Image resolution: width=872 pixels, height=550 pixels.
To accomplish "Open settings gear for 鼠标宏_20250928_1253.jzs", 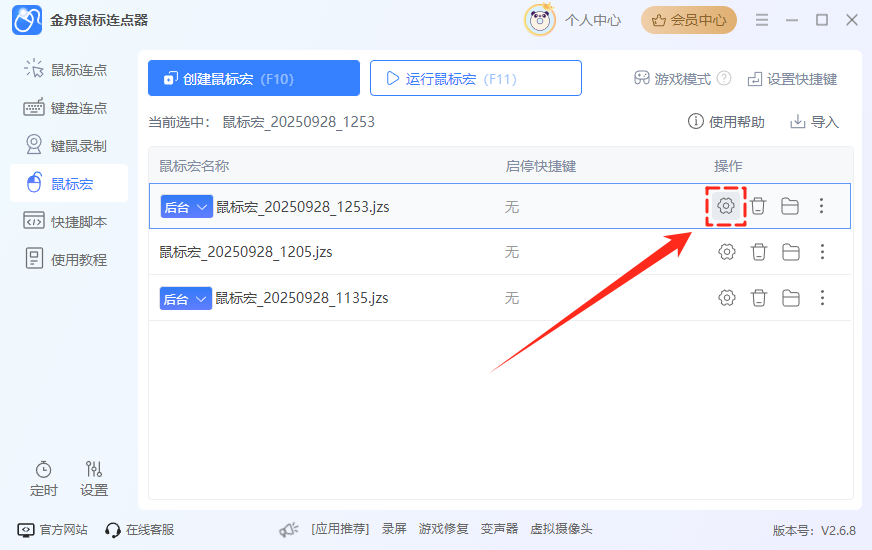I will 725,206.
